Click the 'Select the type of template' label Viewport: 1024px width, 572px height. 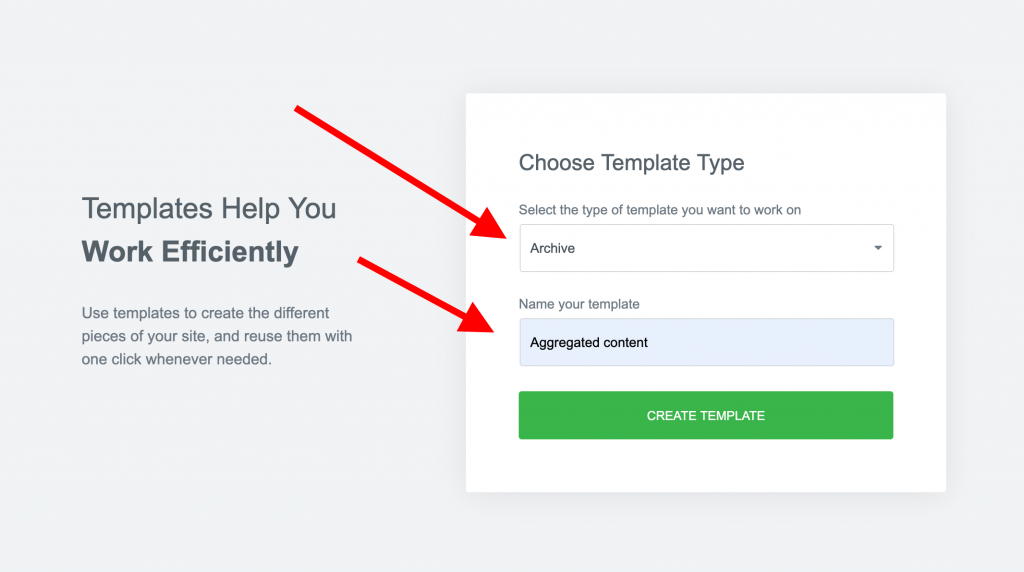click(659, 210)
